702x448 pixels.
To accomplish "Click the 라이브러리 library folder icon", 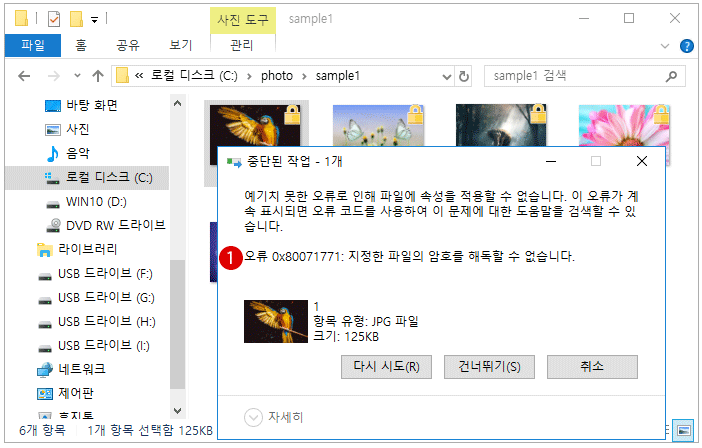I will (x=44, y=250).
